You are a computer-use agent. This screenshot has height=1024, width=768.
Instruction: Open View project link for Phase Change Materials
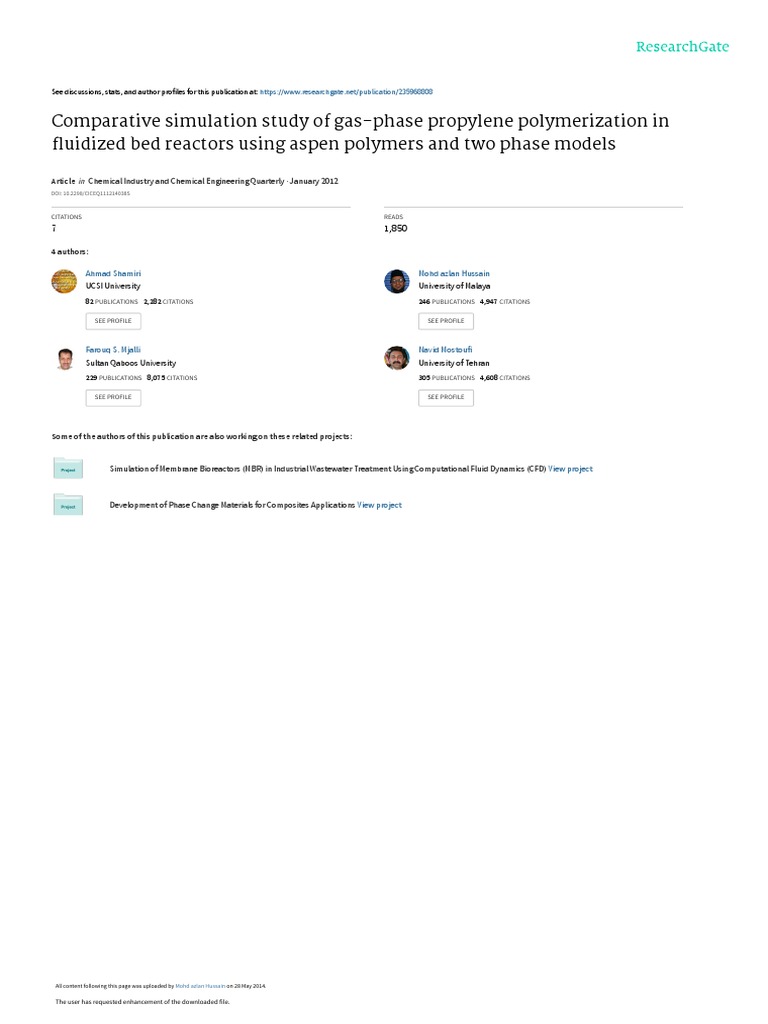click(379, 505)
